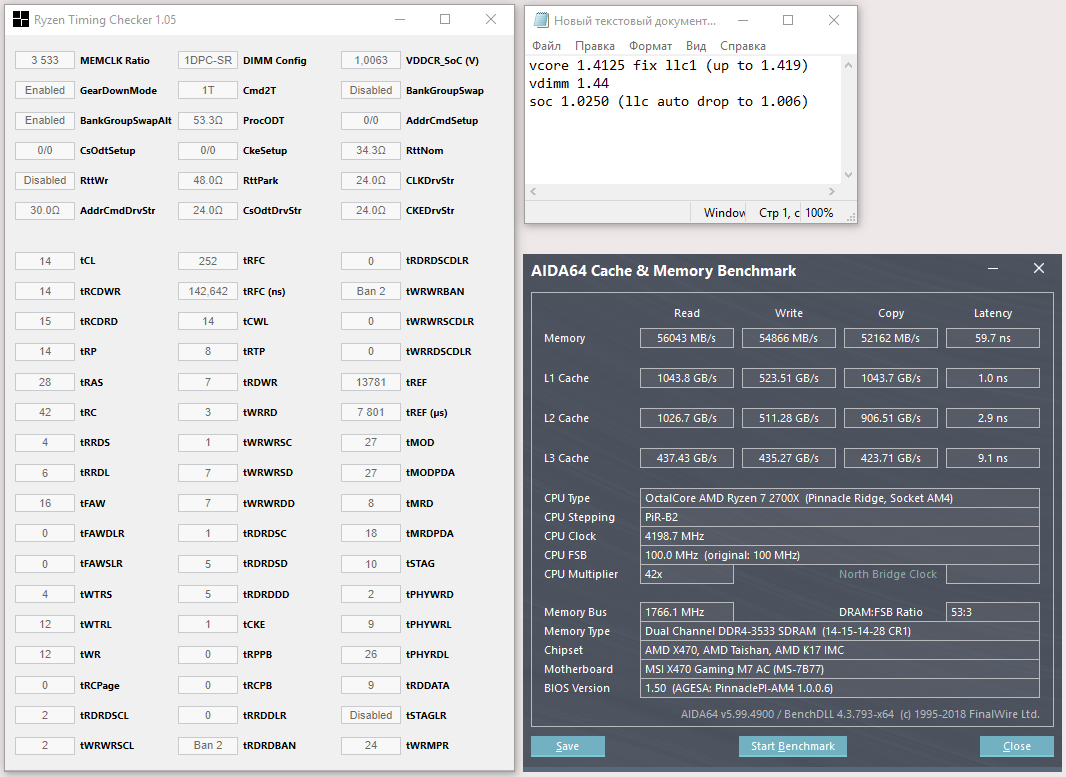Click the CPU Clock field 4198.7 MHz

point(840,536)
